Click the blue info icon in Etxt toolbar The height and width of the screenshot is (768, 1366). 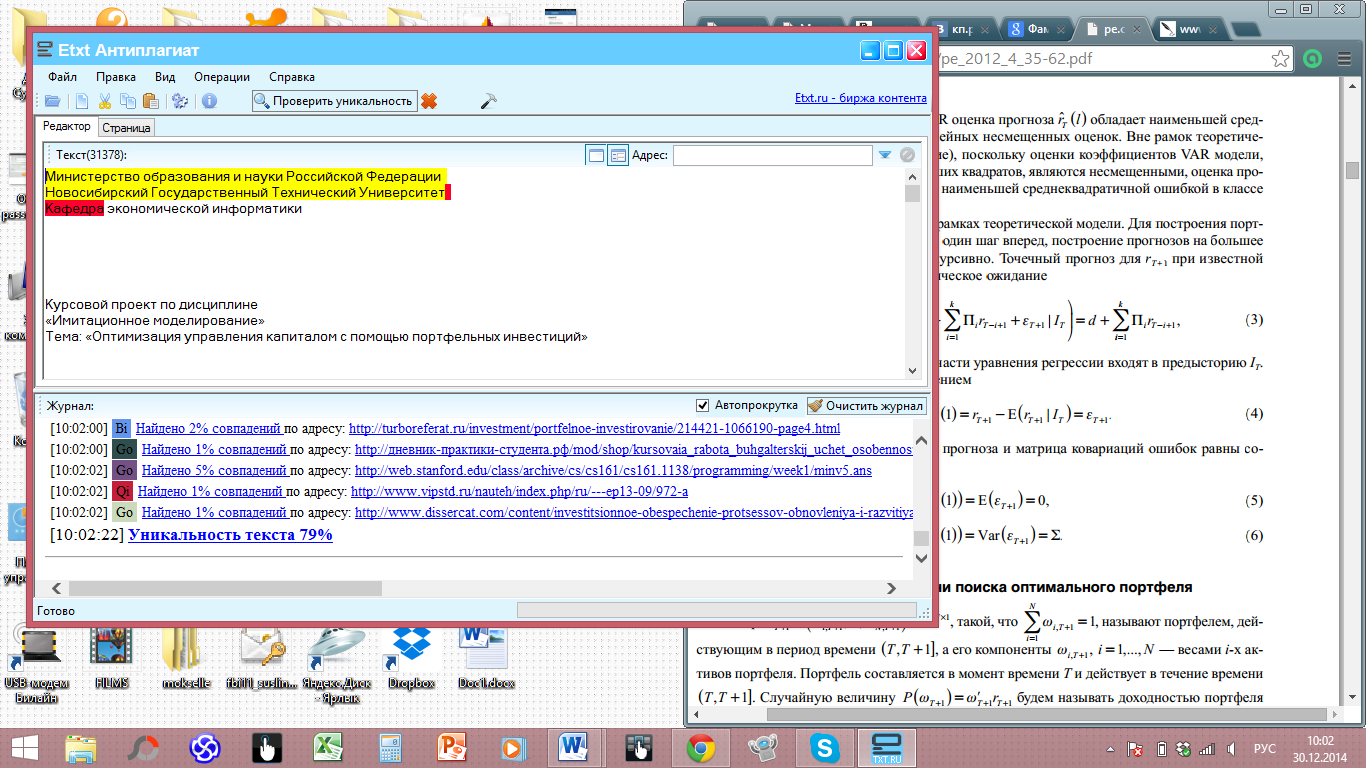pyautogui.click(x=209, y=101)
